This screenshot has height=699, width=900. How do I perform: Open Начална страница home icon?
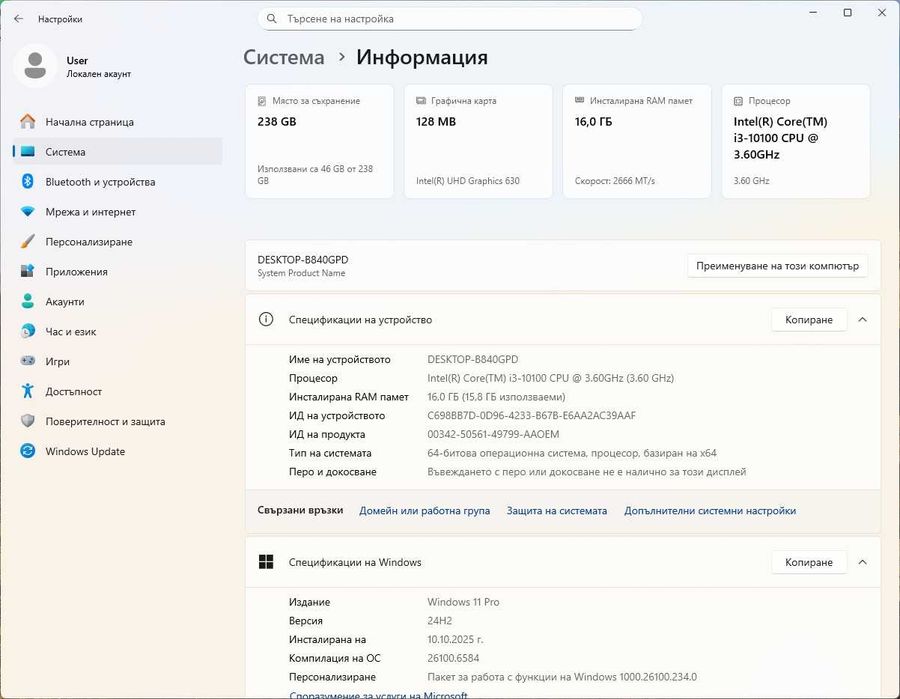tap(28, 122)
